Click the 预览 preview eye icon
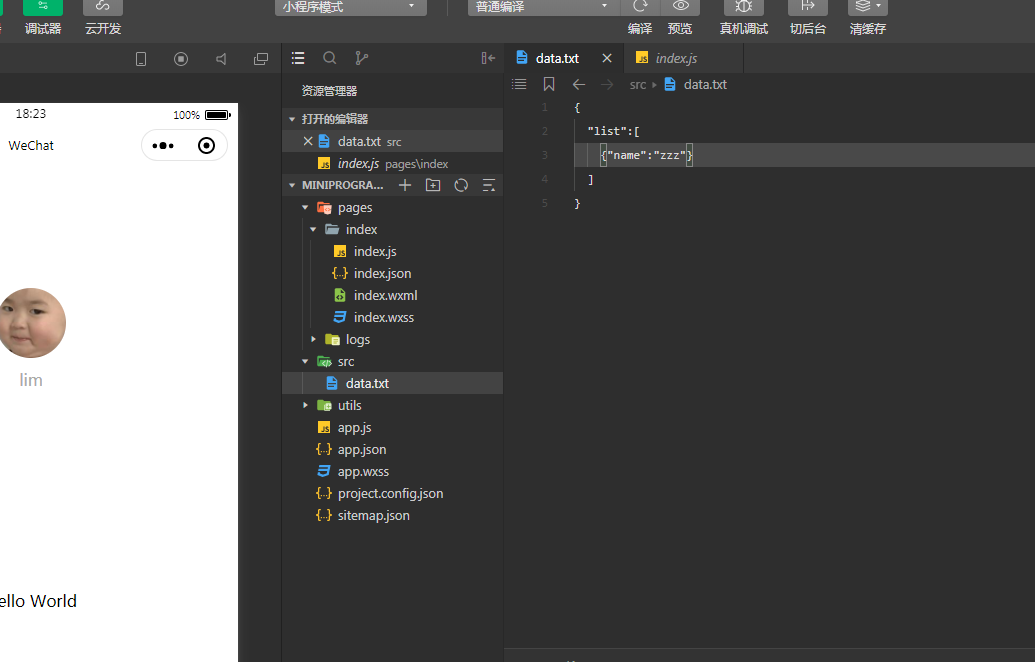The height and width of the screenshot is (662, 1035). click(x=681, y=7)
